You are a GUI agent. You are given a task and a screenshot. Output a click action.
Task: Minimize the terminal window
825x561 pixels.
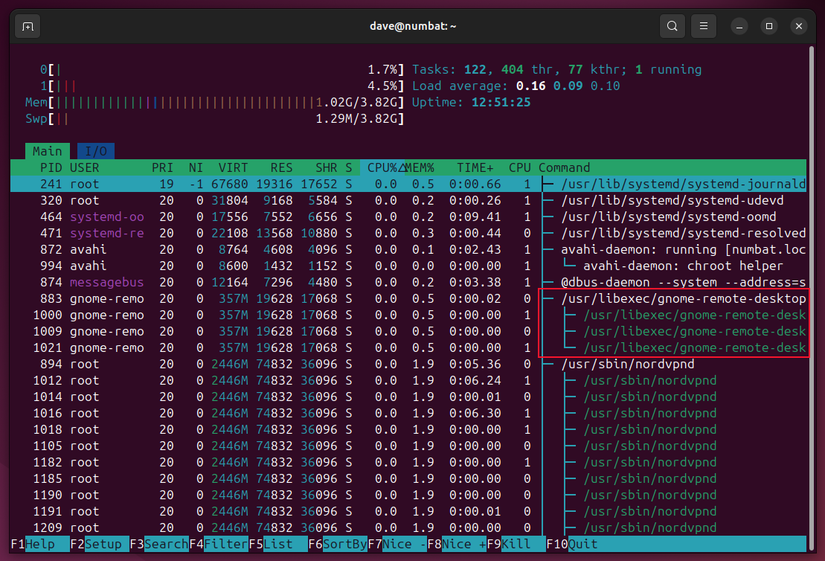coord(740,26)
